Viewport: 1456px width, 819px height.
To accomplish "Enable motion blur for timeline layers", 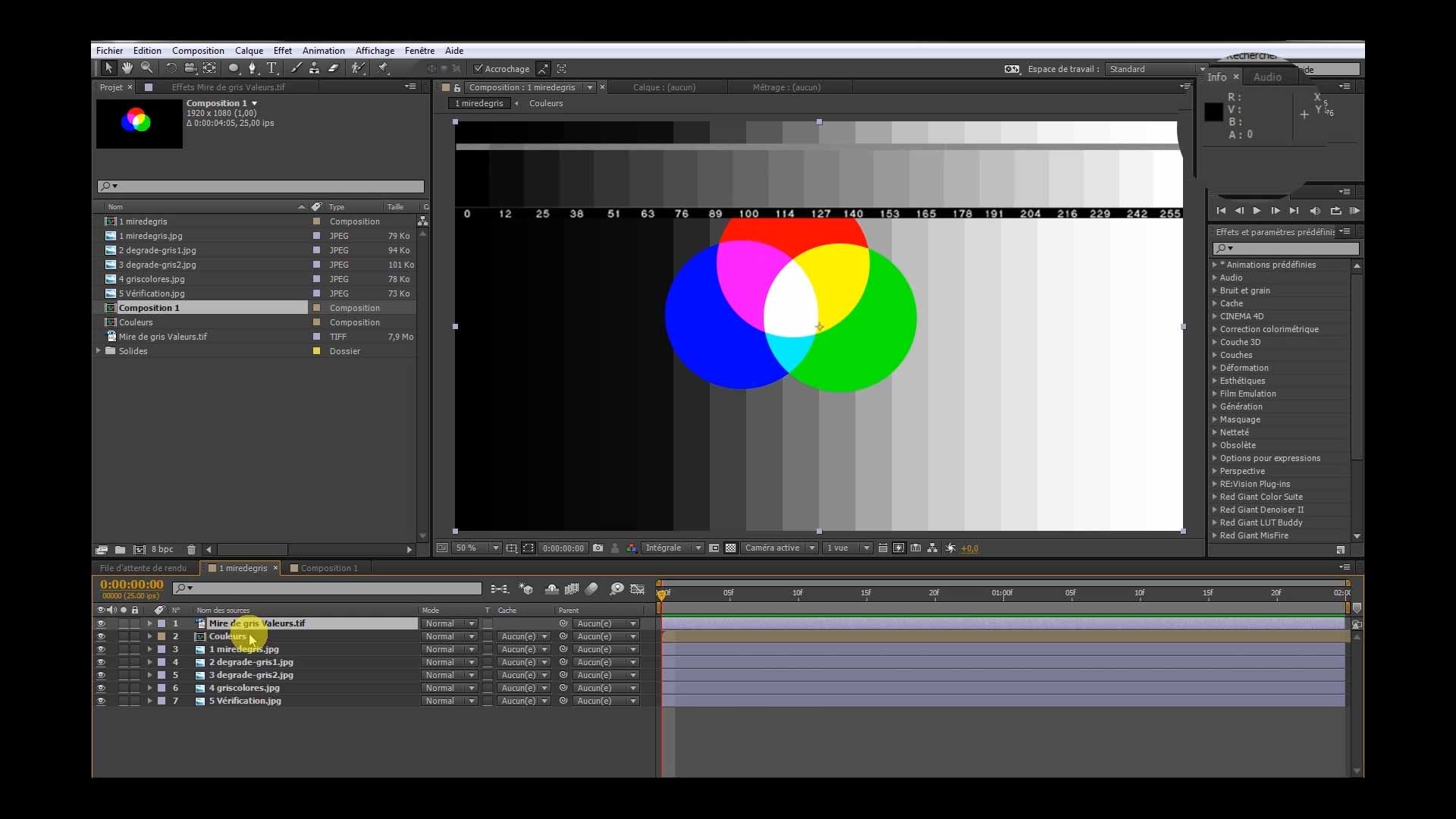I will click(x=591, y=588).
